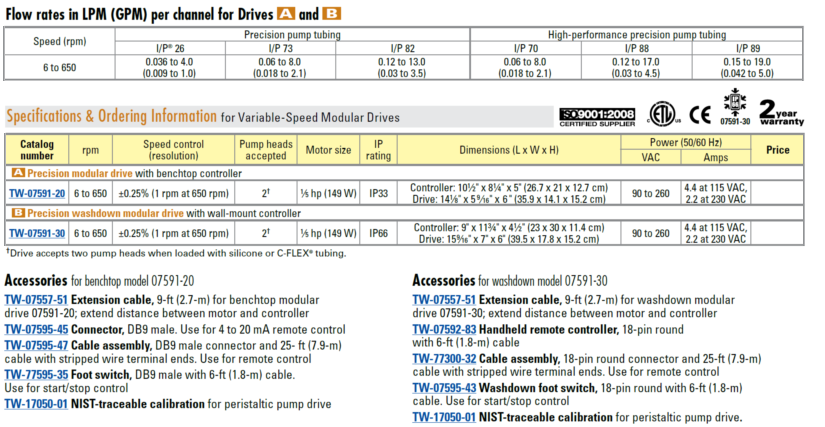Open catalog number link TW-07591-30
825x427 pixels.
(x=37, y=233)
